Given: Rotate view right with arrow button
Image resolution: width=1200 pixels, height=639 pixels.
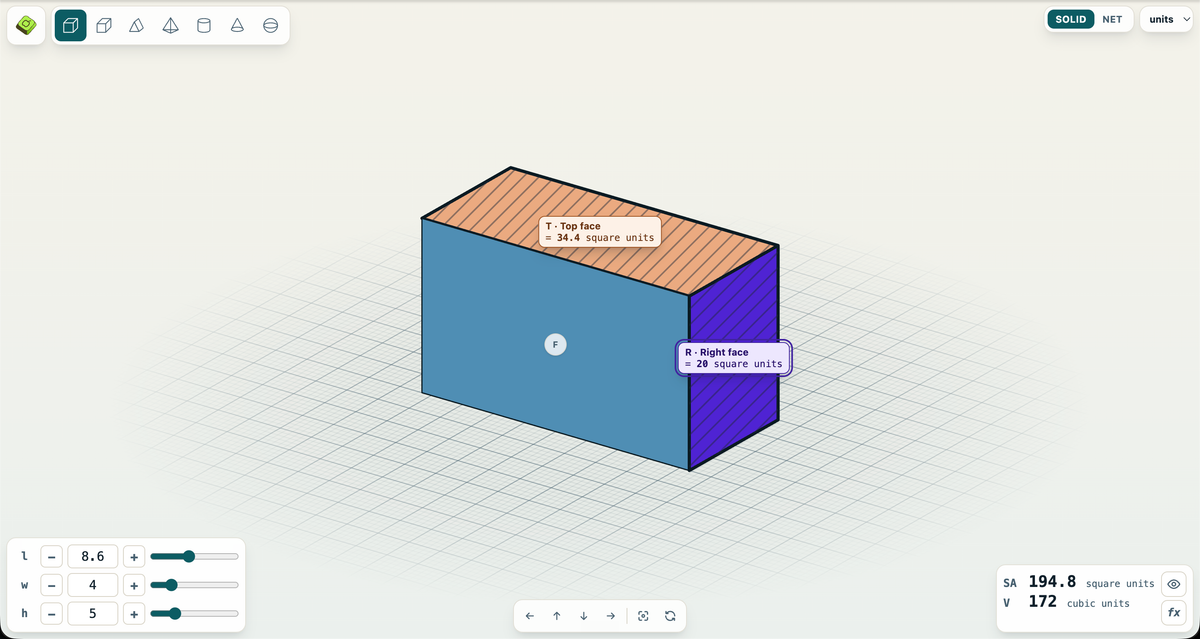Looking at the screenshot, I should click(611, 616).
